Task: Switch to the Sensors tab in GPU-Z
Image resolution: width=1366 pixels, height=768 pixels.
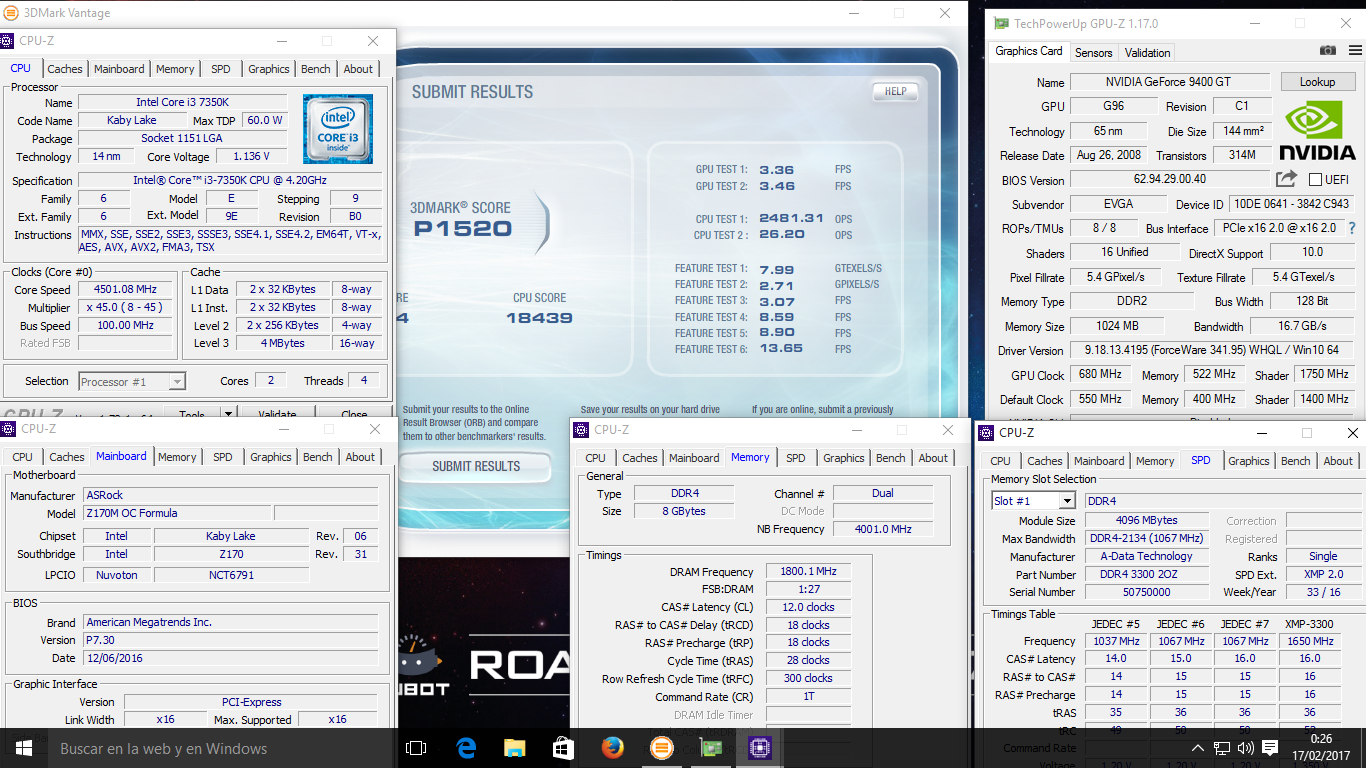Action: click(x=1093, y=53)
